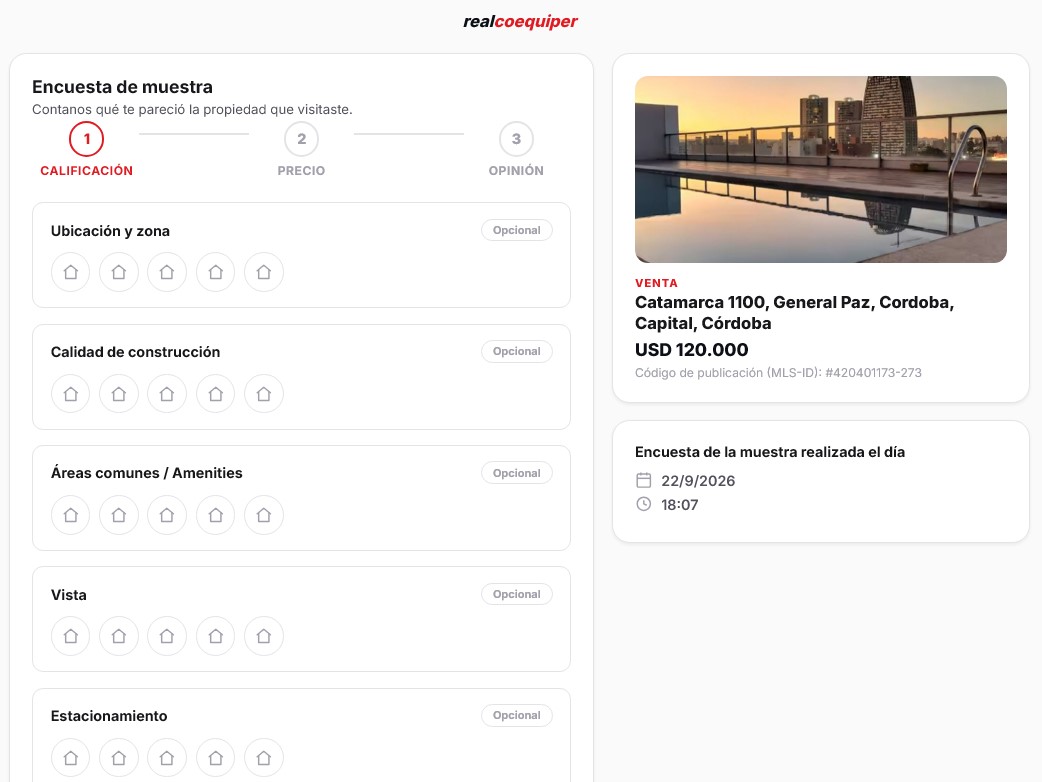Click the calendar icon beside 22/9/2026
This screenshot has height=782, width=1042.
click(x=643, y=480)
